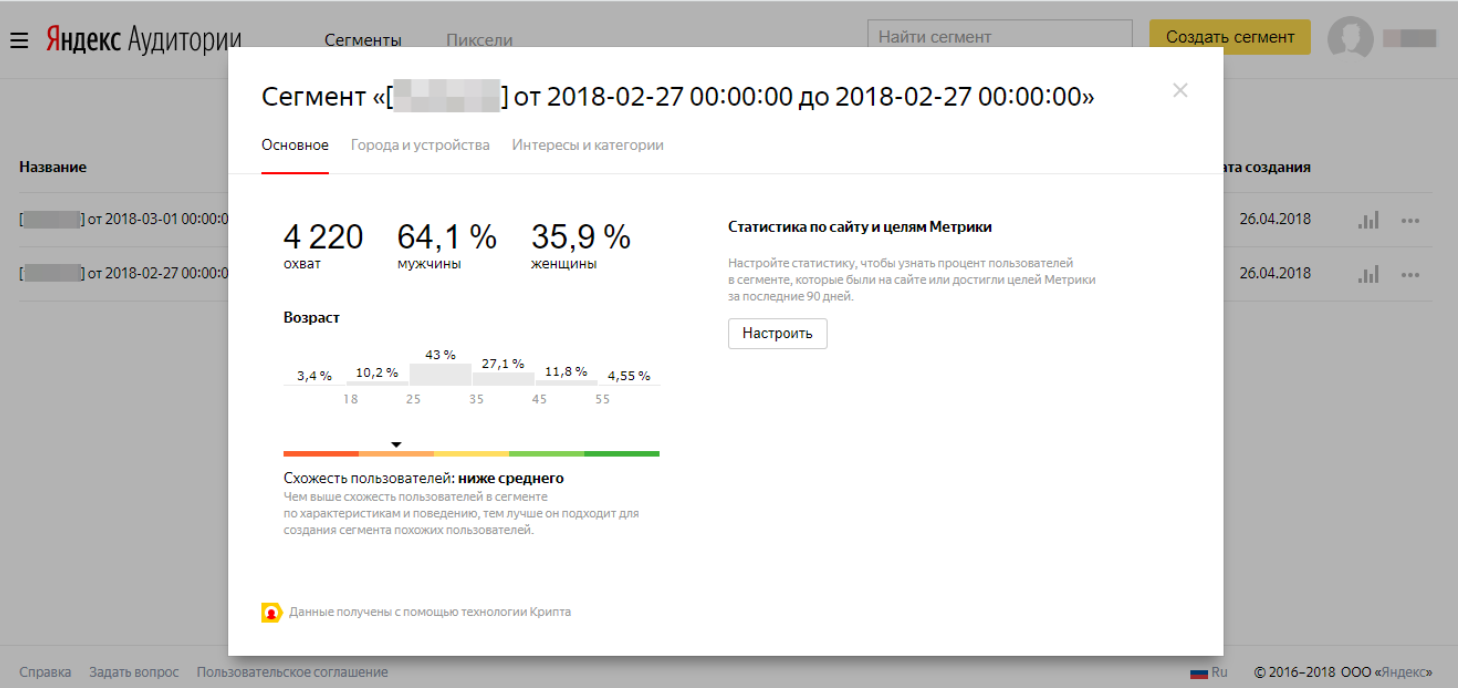Click the 43 % age bar
Screen dimensions: 1459x688
(440, 374)
